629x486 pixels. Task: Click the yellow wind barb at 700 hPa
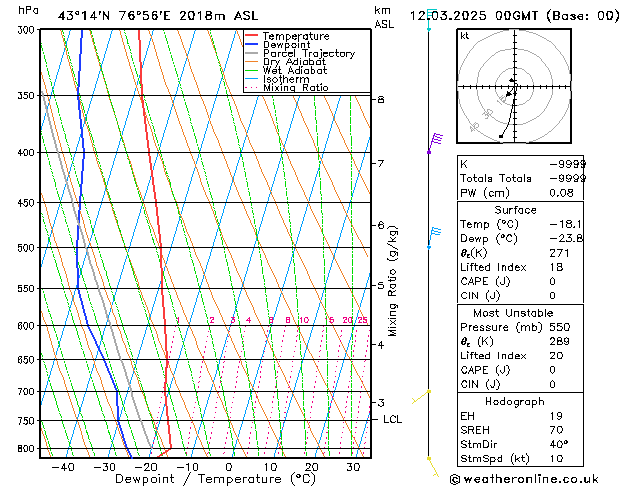click(421, 397)
